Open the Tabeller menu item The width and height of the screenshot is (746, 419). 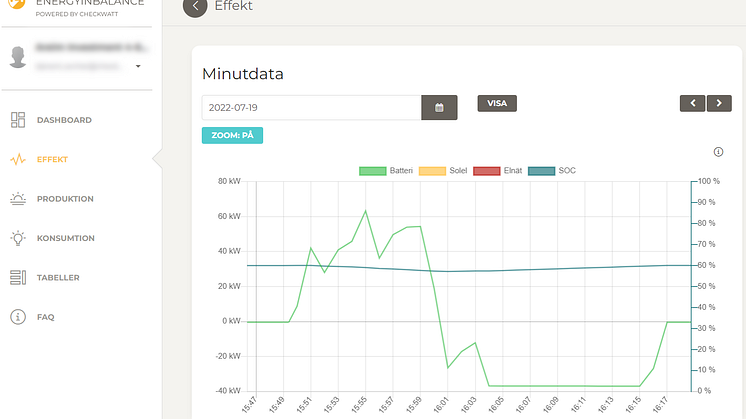(x=58, y=278)
